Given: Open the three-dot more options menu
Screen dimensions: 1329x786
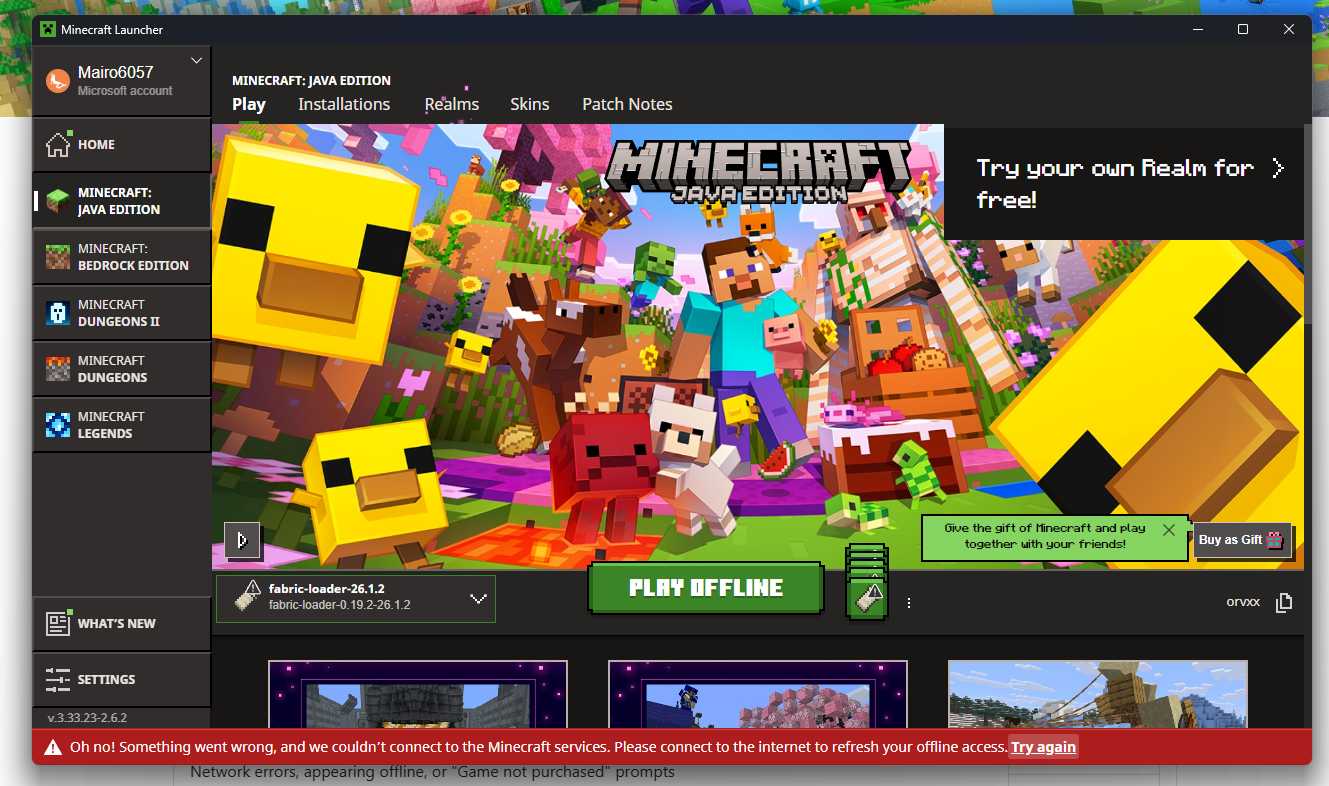Looking at the screenshot, I should 909,603.
